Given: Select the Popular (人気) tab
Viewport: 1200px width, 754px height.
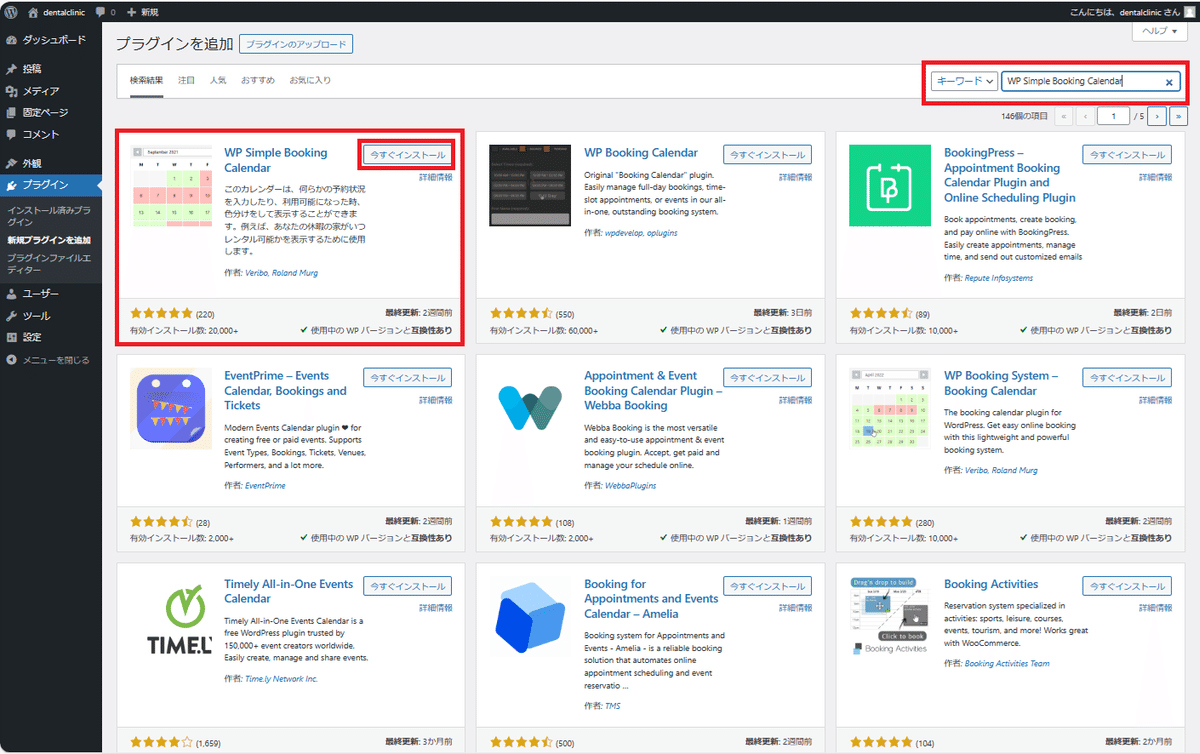Looking at the screenshot, I should [x=218, y=80].
